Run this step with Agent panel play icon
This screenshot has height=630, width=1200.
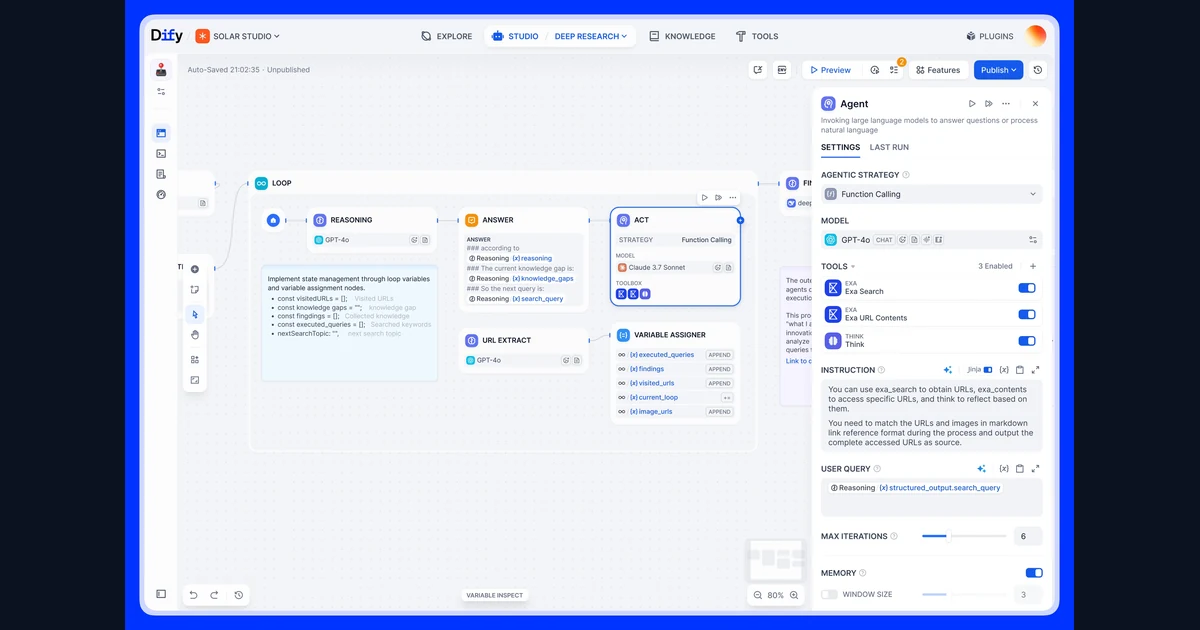click(972, 104)
